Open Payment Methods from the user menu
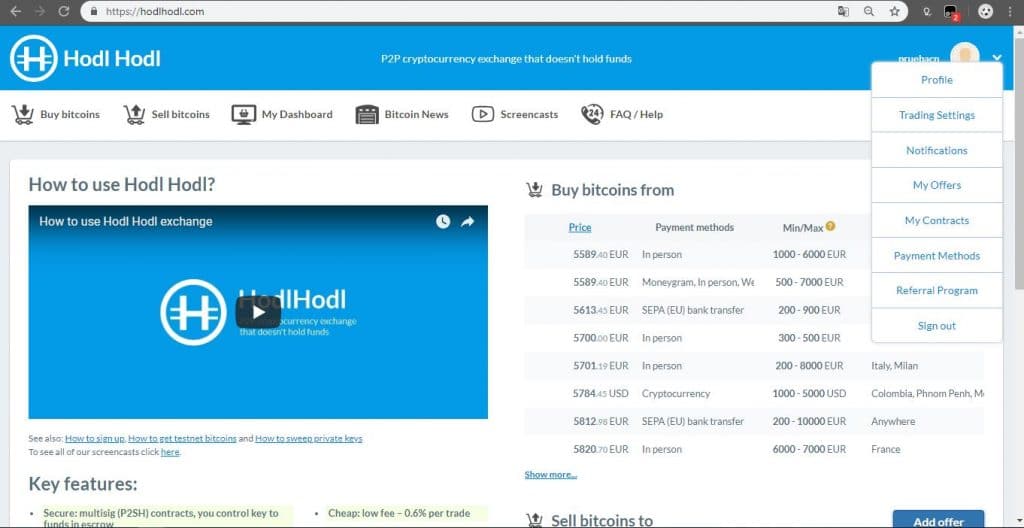The height and width of the screenshot is (528, 1024). 936,256
